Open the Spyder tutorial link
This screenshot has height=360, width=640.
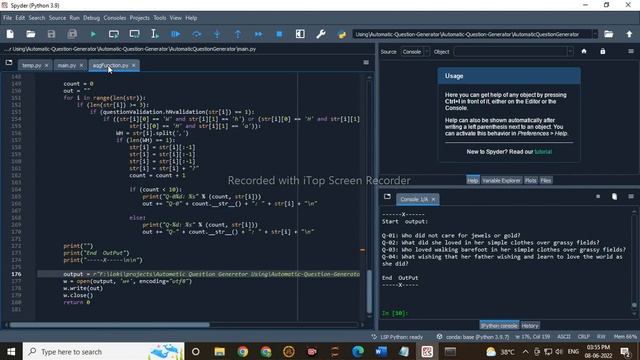[543, 152]
